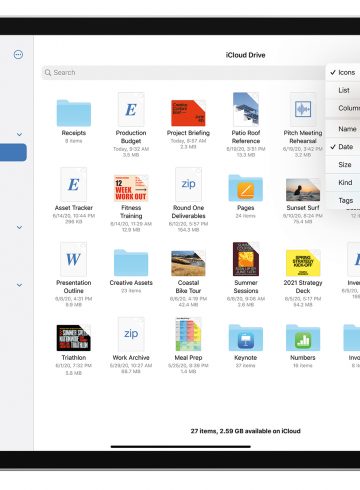Open the 2021 Strategy Deck
The height and width of the screenshot is (490, 360).
point(303,263)
